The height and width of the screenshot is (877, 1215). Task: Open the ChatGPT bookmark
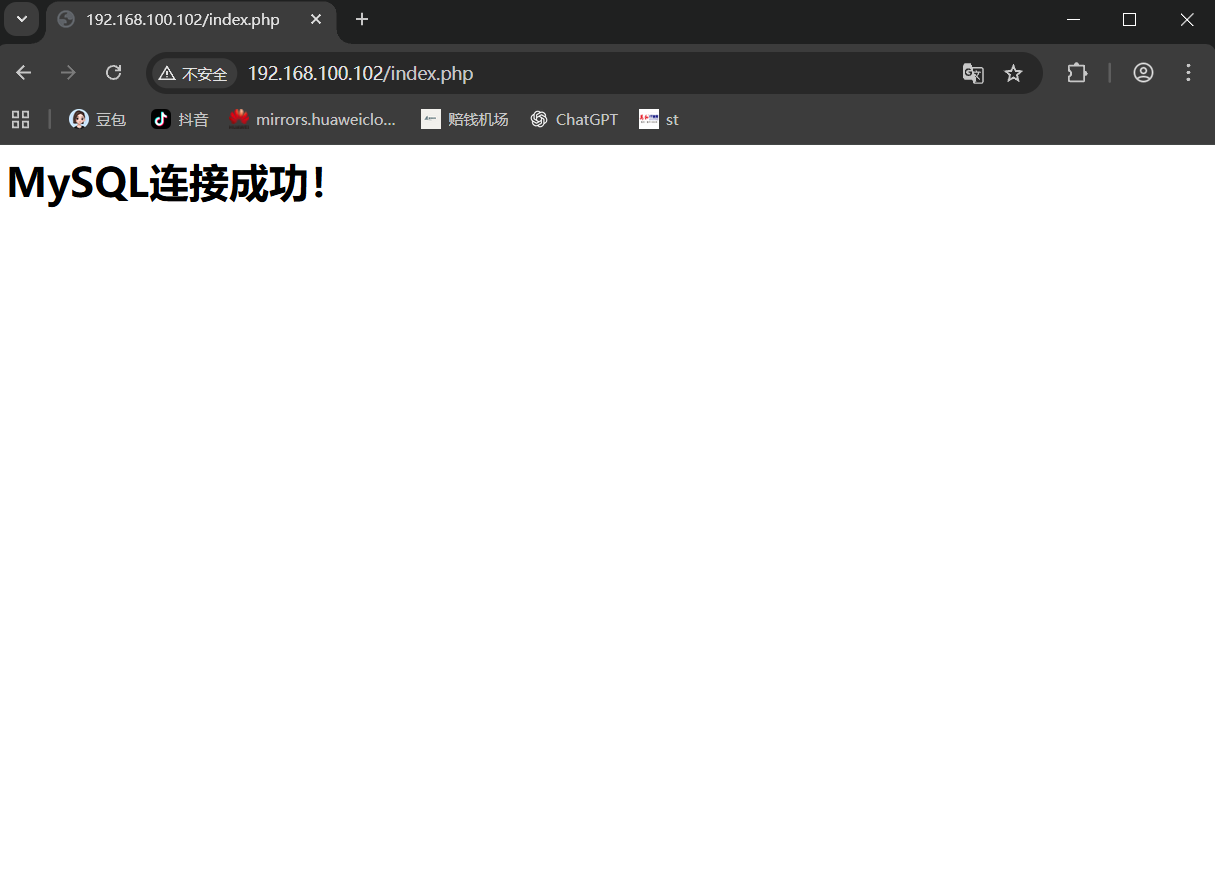pos(574,119)
